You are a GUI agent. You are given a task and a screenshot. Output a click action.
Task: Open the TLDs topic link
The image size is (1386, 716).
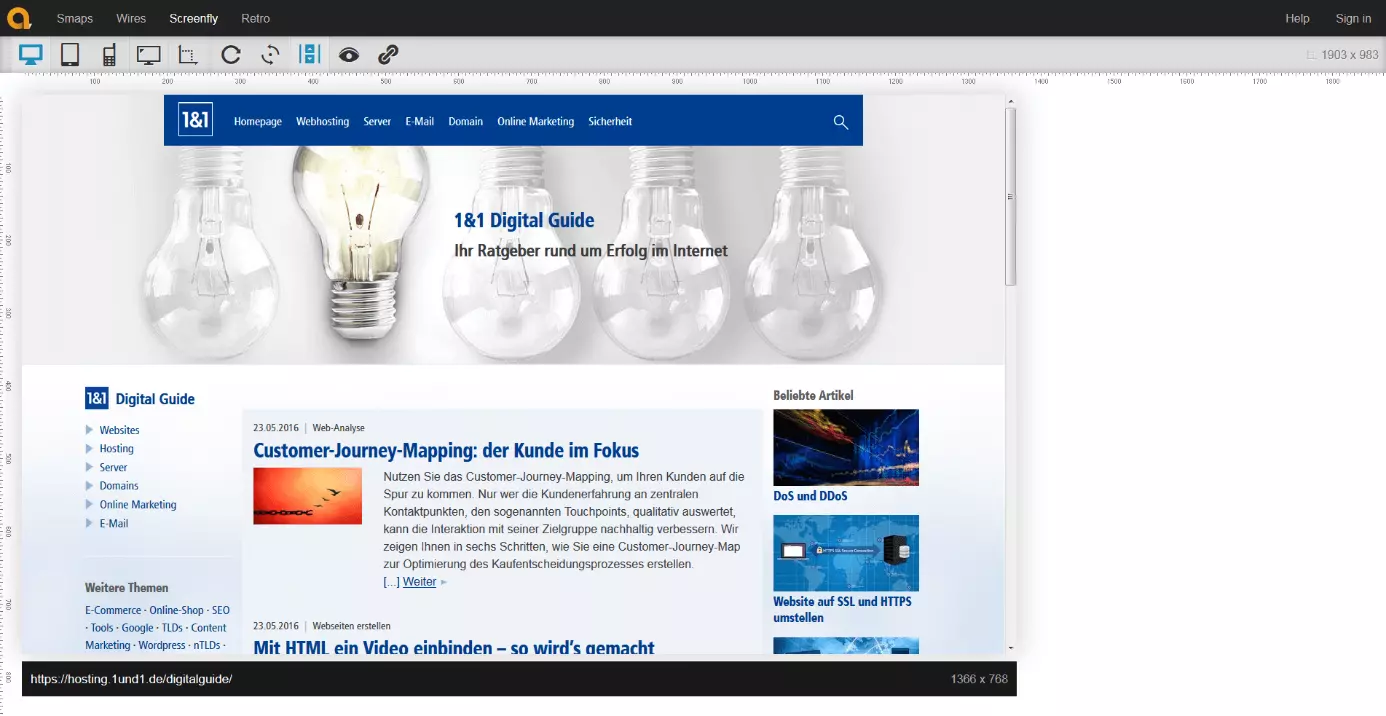click(172, 628)
